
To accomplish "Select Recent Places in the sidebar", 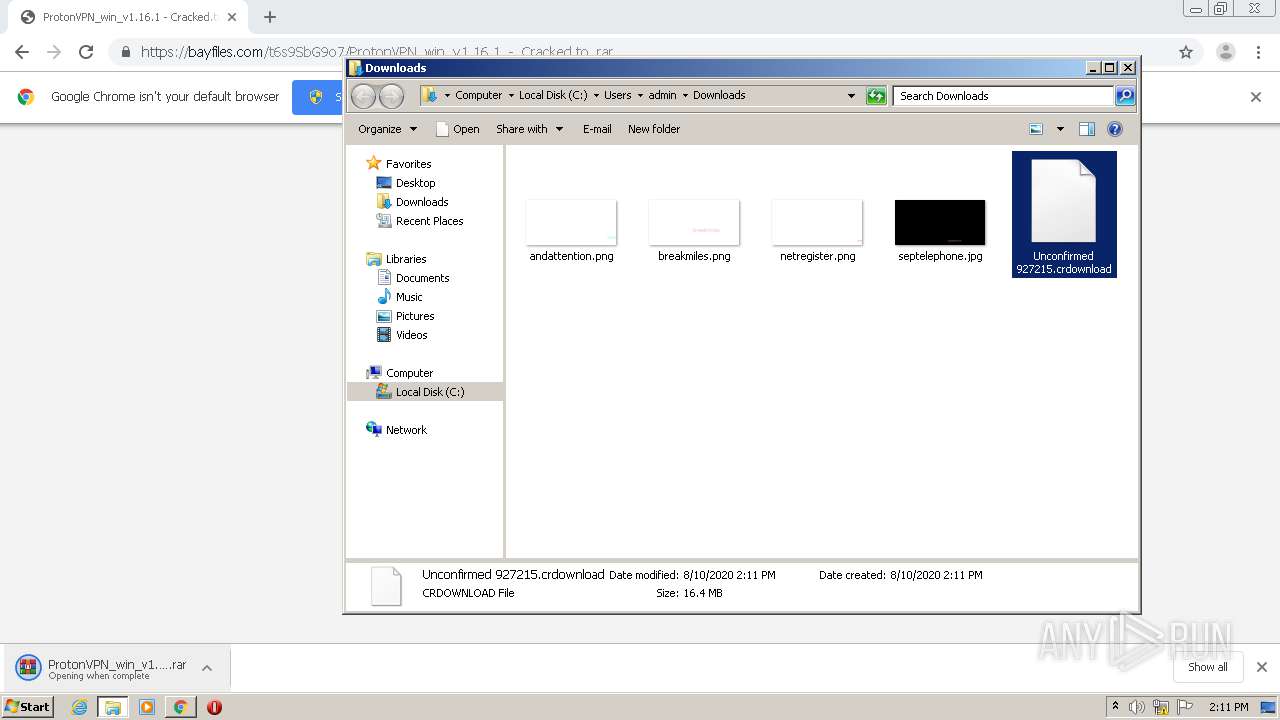I will (429, 221).
